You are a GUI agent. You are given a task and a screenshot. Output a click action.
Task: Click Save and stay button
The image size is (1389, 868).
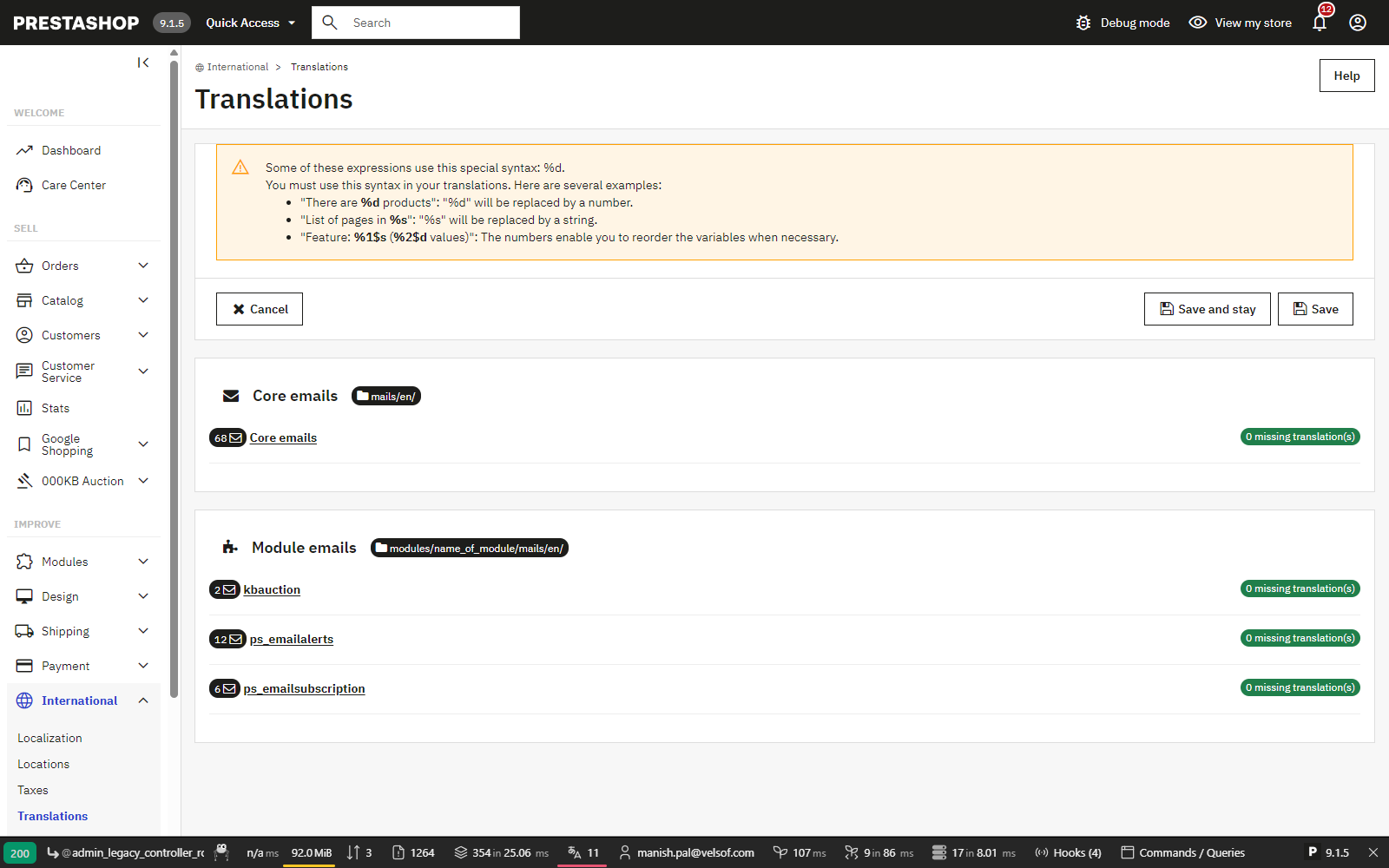[1207, 309]
